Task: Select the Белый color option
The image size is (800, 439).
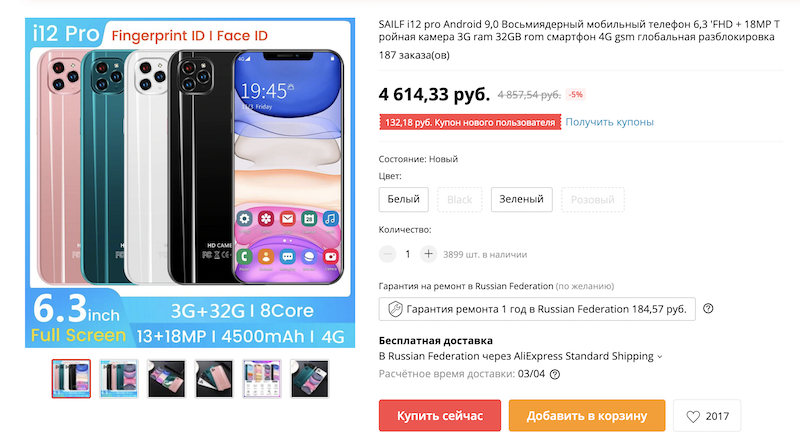Action: 404,199
